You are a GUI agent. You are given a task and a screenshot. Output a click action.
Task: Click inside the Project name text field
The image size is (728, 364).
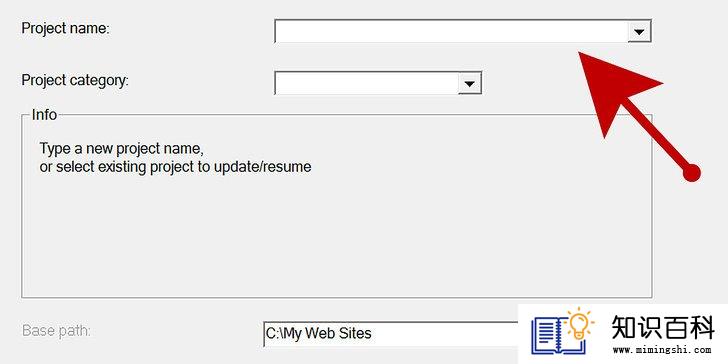451,32
